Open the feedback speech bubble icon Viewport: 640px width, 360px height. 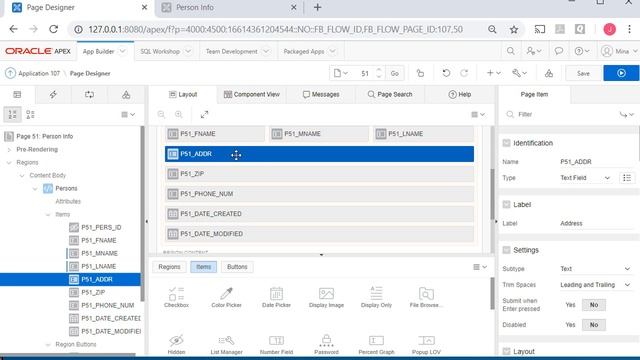click(x=559, y=51)
